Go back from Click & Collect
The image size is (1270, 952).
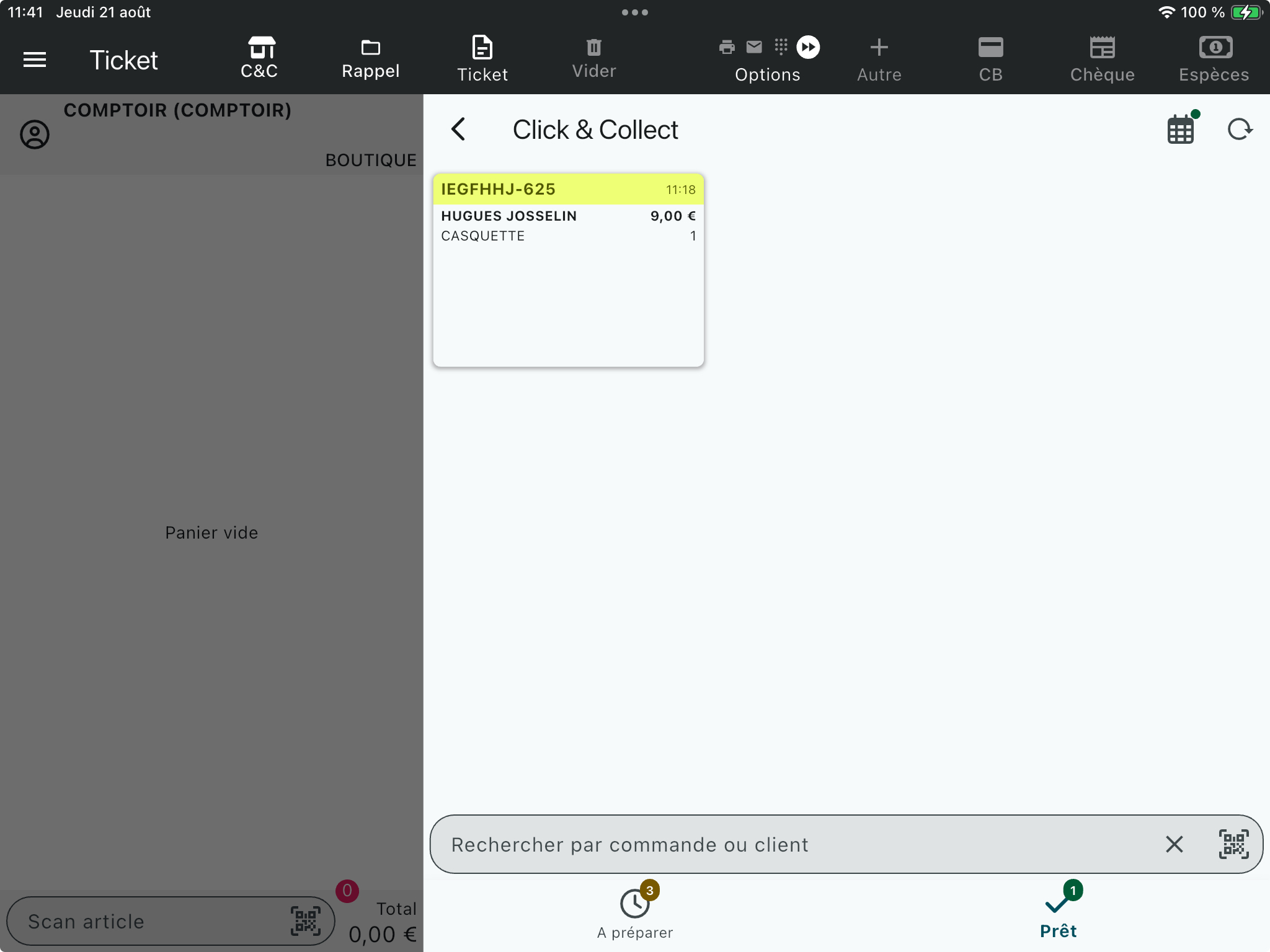click(x=458, y=130)
